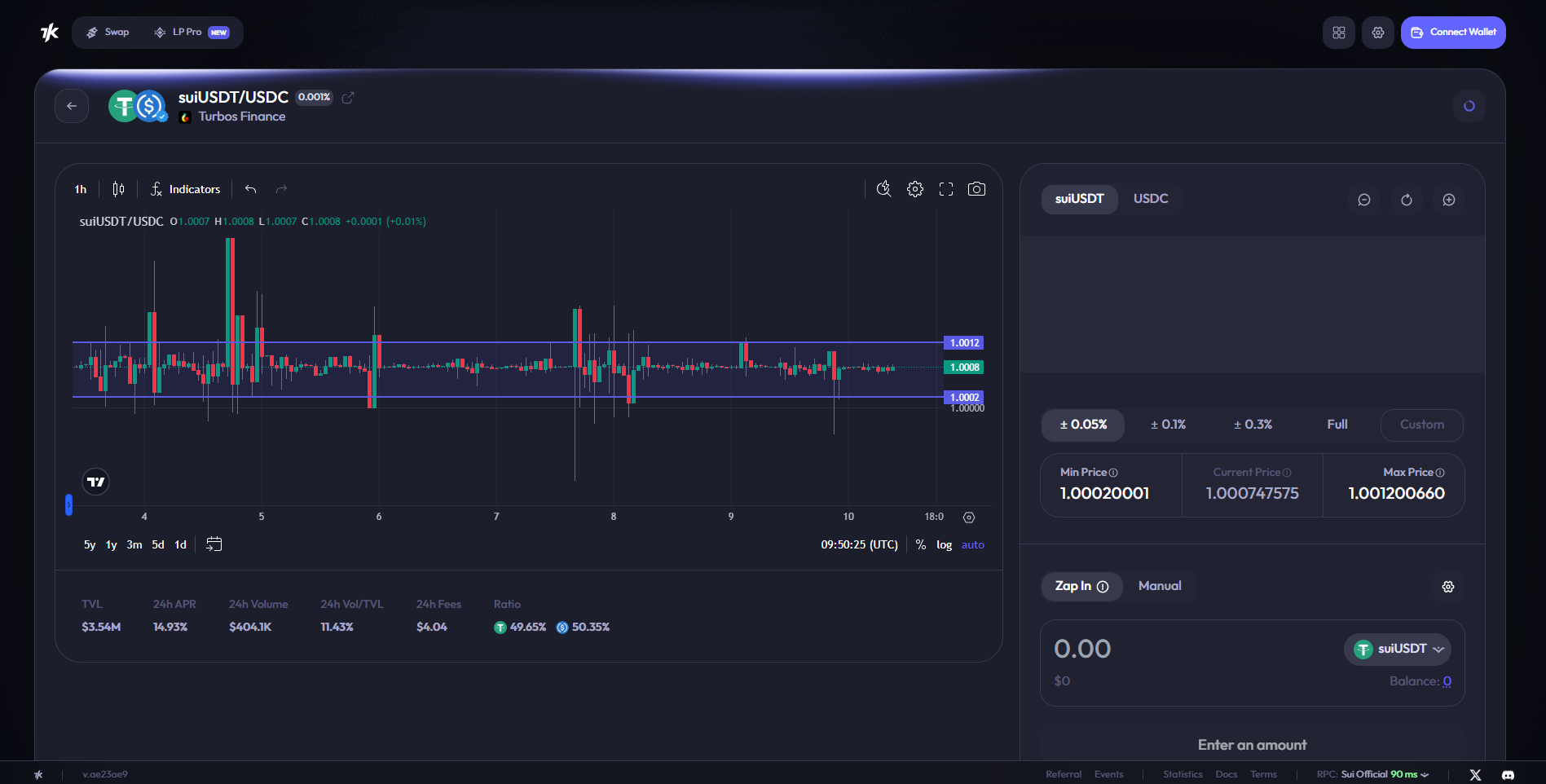Take a chart snapshot with camera icon
This screenshot has width=1546, height=784.
coord(976,189)
